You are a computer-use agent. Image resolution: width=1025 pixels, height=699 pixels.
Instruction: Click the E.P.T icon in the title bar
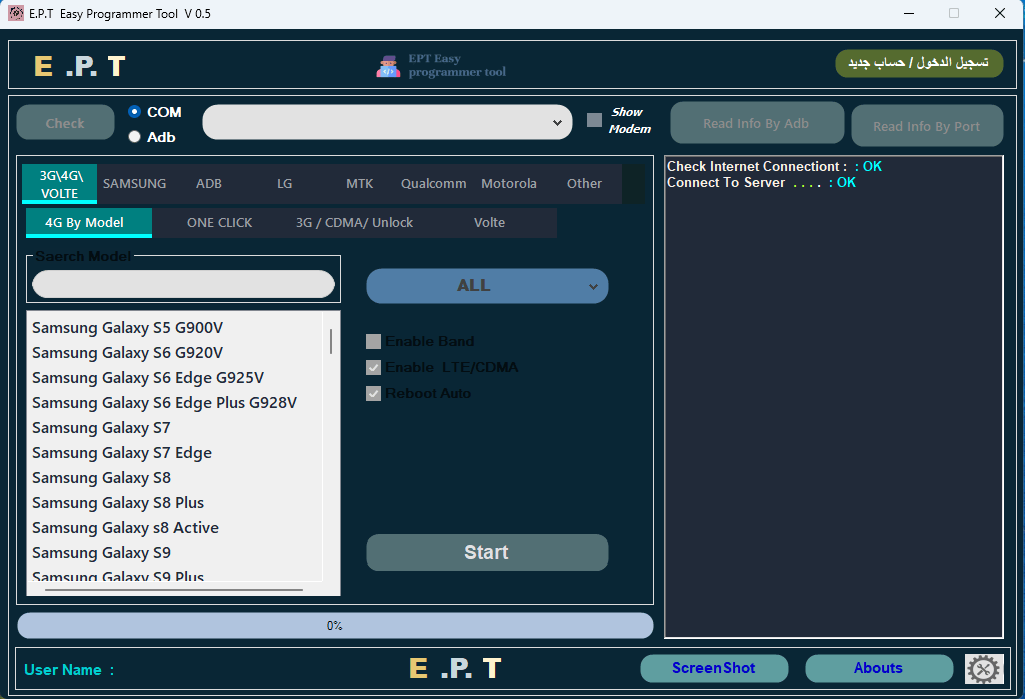click(x=14, y=13)
